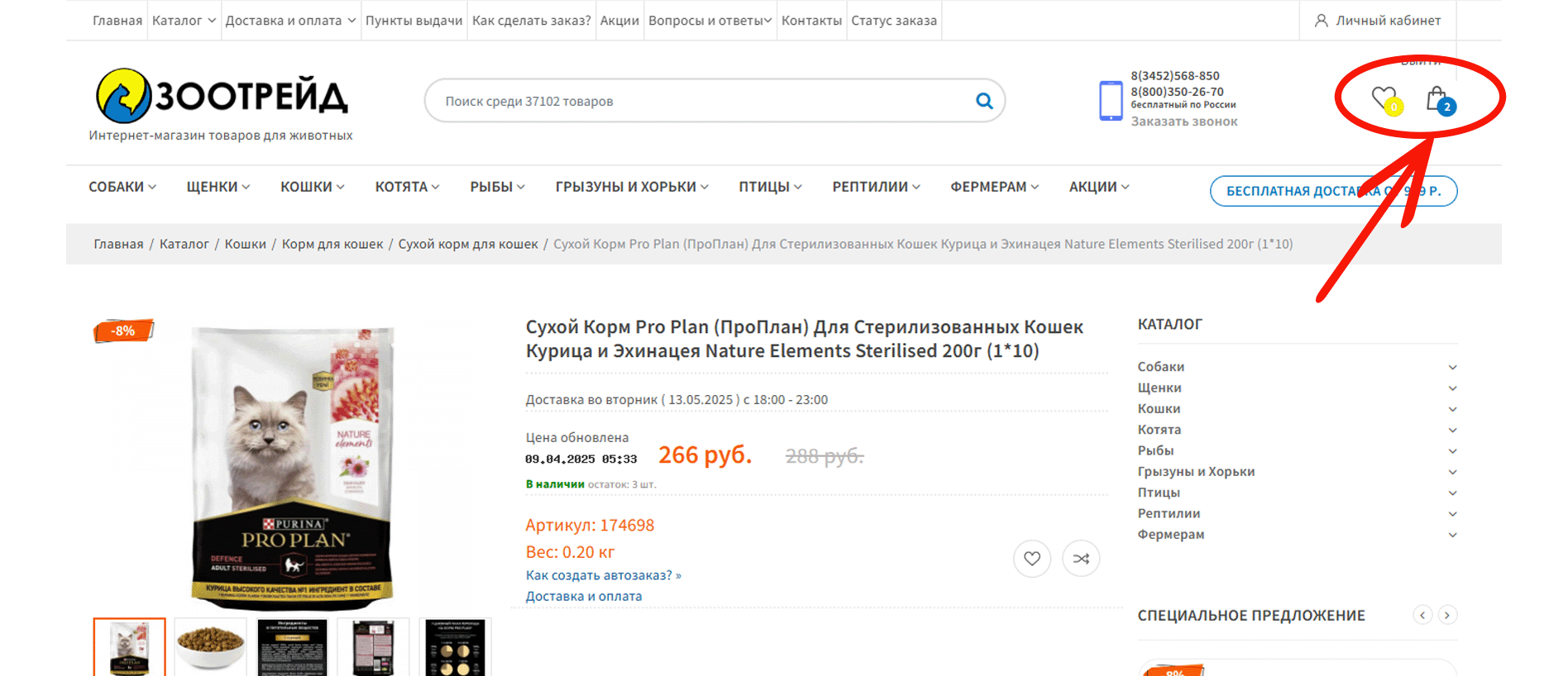Click the Заказать звонок link
This screenshot has height=676, width=1568.
(1183, 121)
